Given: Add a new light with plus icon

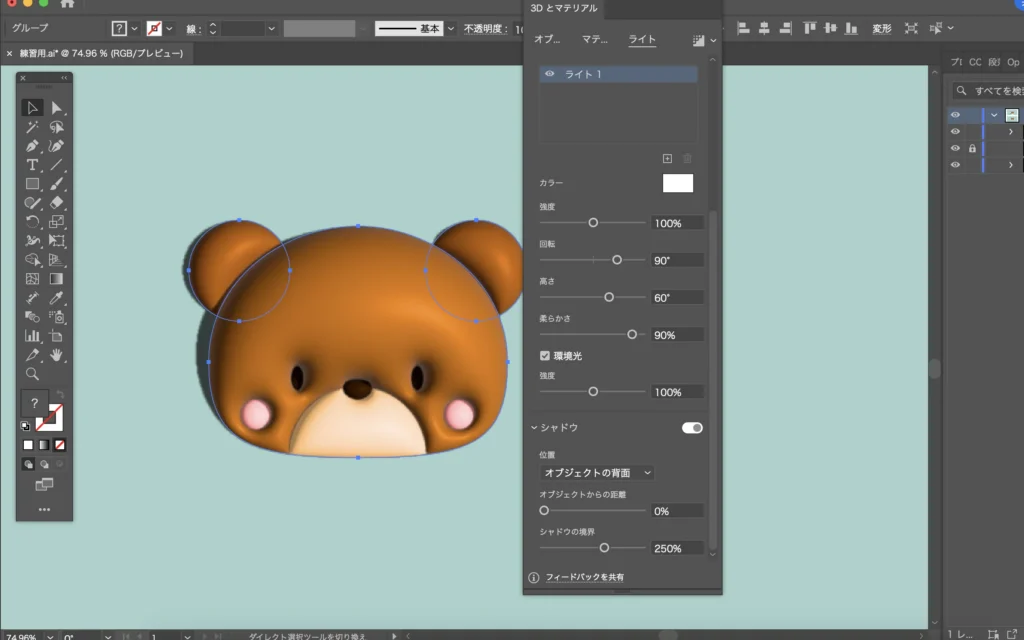Looking at the screenshot, I should click(x=667, y=158).
